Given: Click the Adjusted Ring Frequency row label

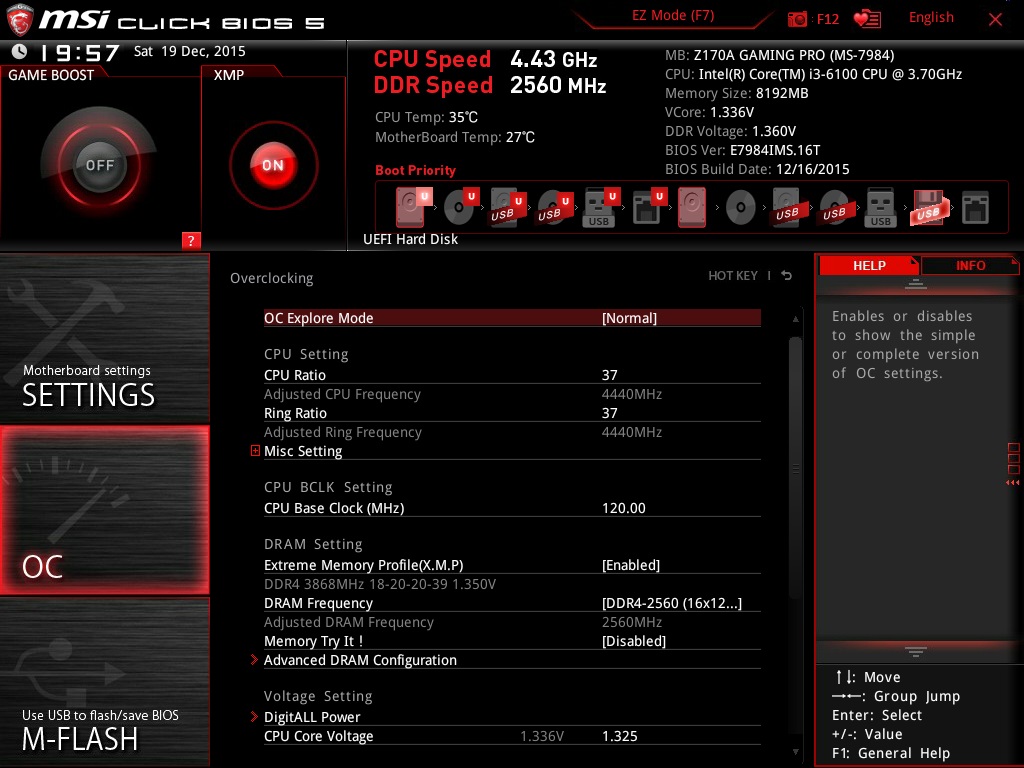Looking at the screenshot, I should tap(343, 432).
